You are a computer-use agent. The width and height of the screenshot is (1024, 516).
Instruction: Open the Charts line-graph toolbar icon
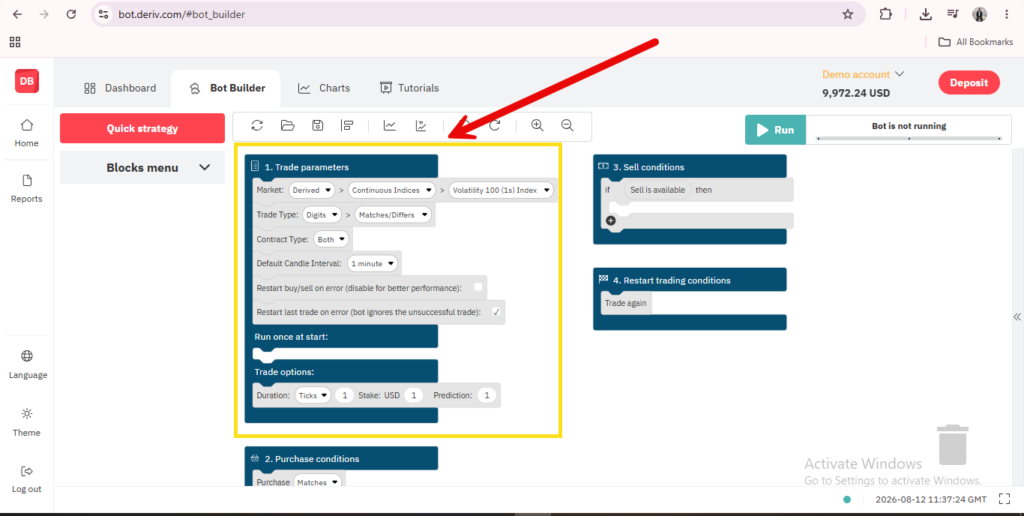pyautogui.click(x=390, y=125)
